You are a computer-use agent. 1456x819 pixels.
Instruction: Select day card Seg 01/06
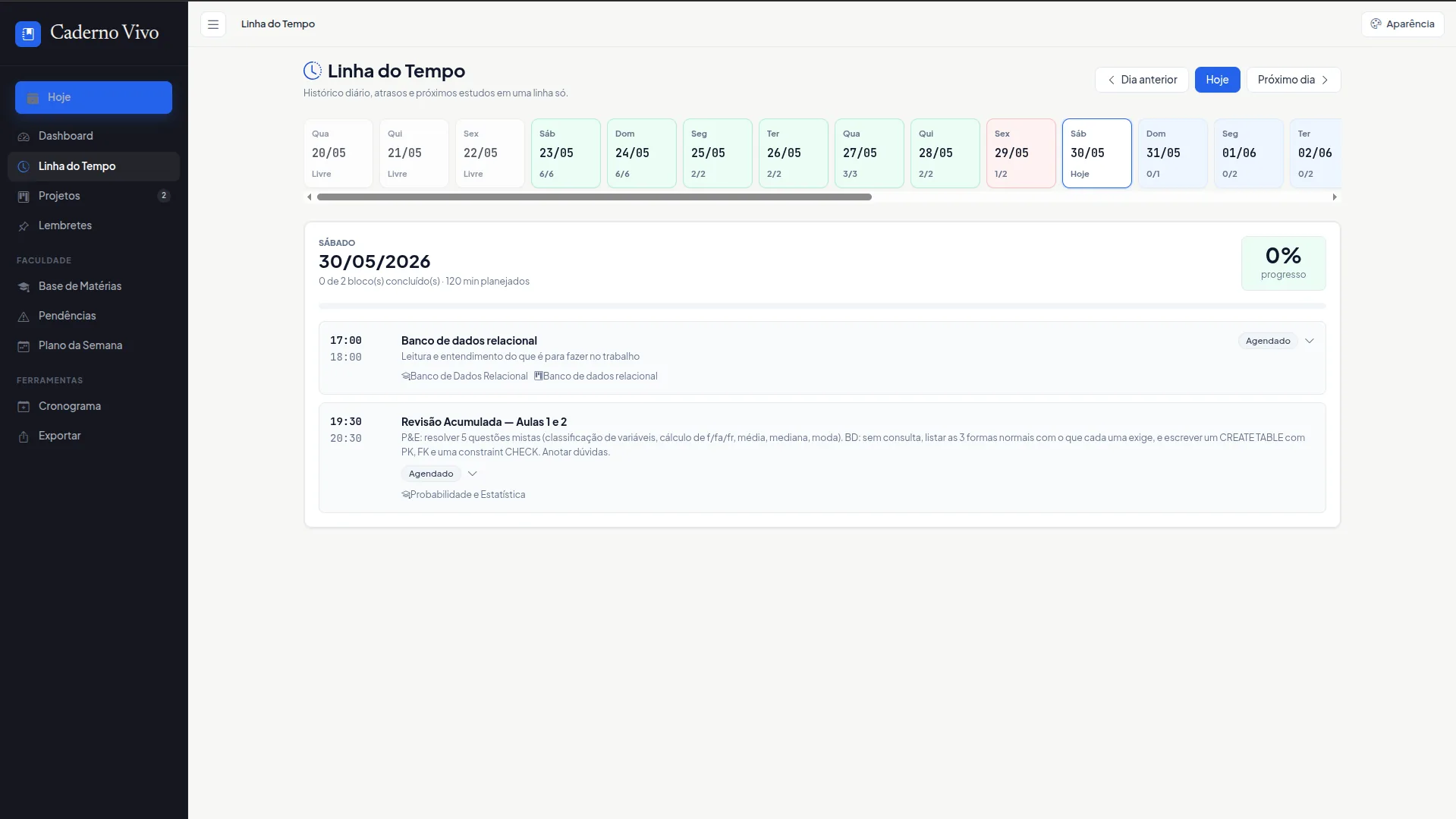click(x=1249, y=153)
